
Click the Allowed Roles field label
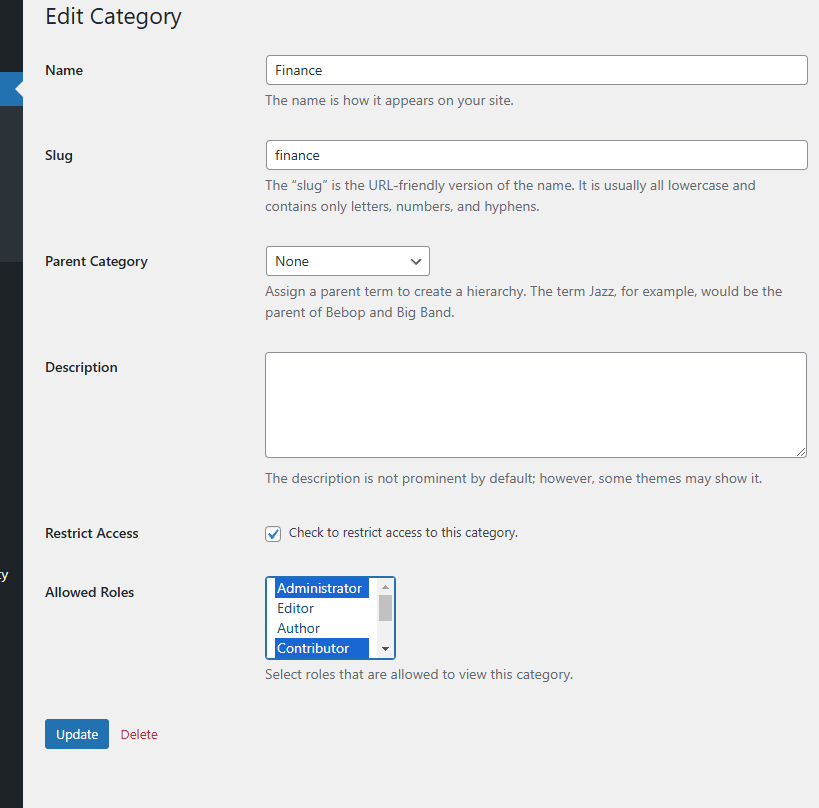(x=89, y=592)
